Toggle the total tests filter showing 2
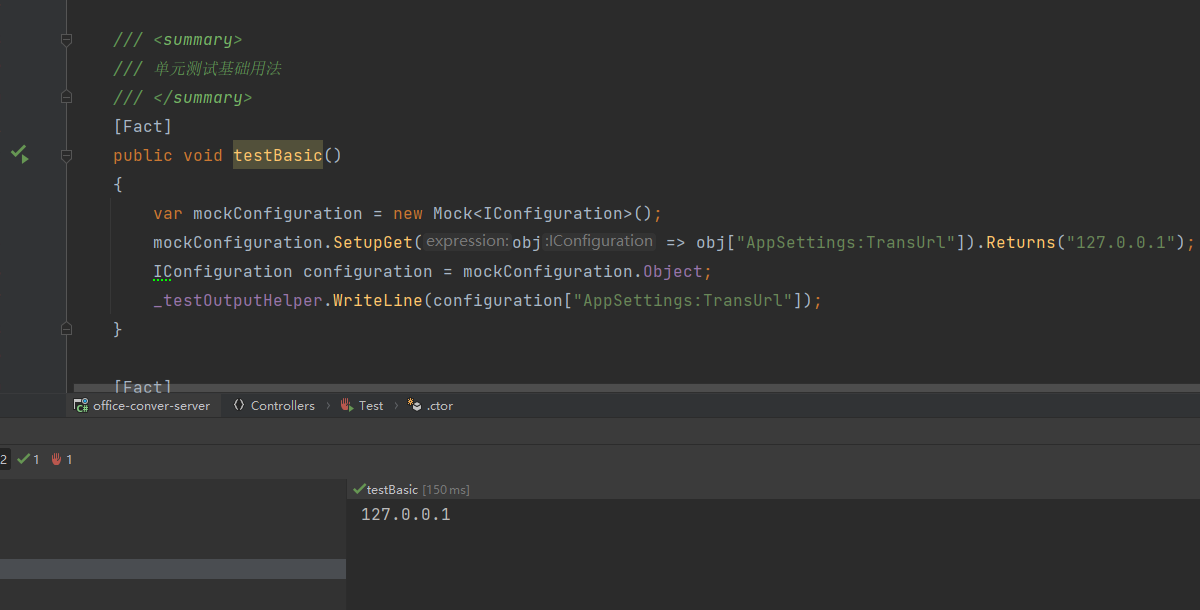 click(4, 459)
